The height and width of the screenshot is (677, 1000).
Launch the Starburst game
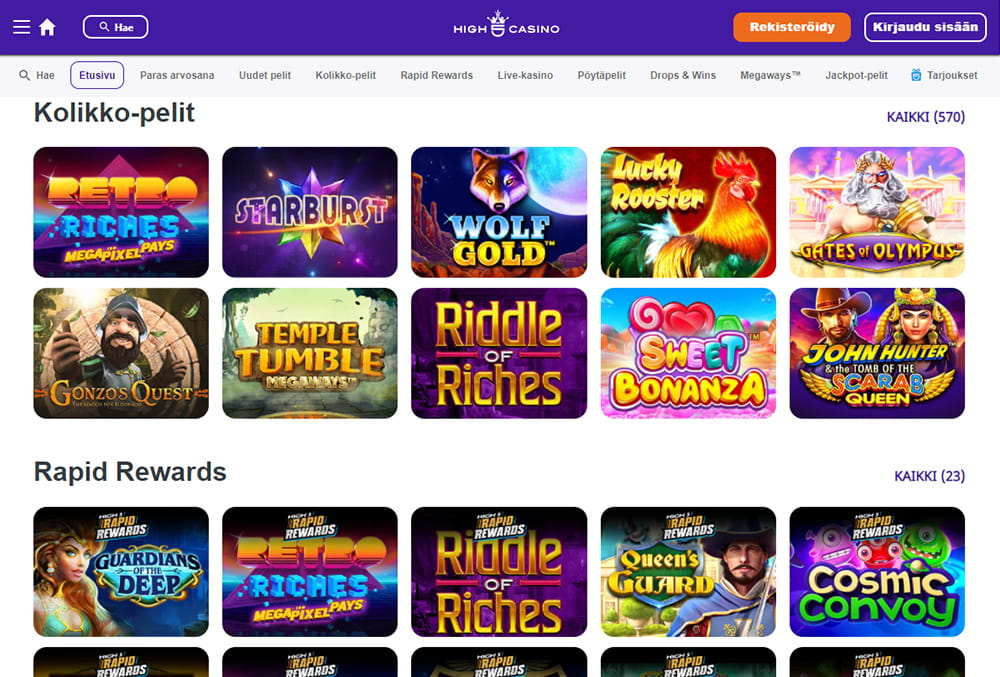pyautogui.click(x=309, y=212)
